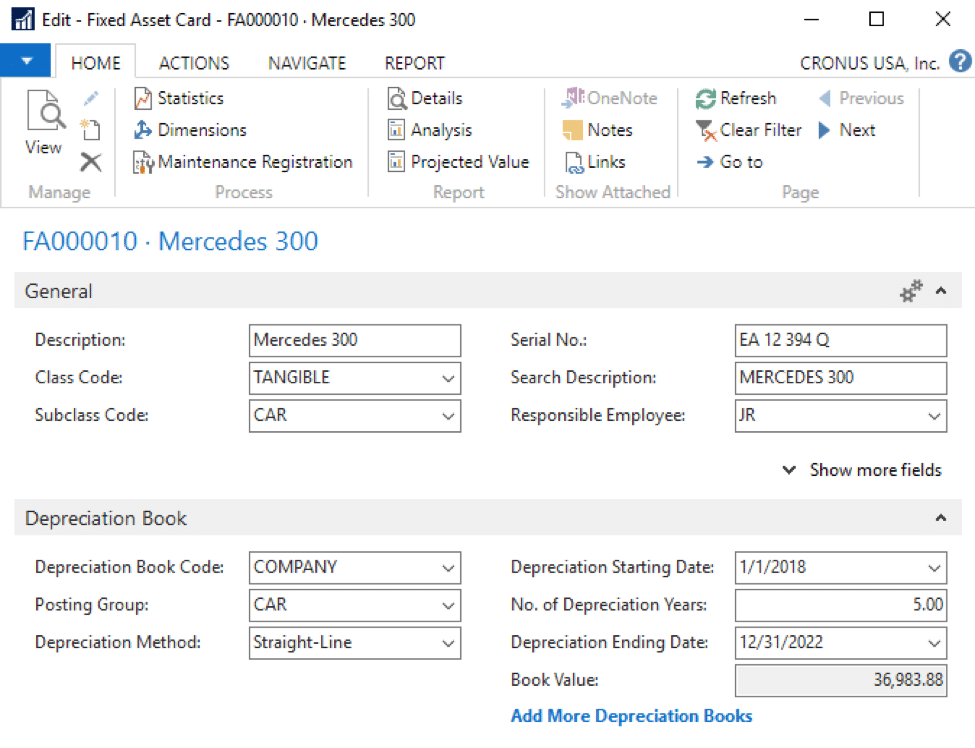The image size is (975, 748).
Task: Open the Responsible Employee dropdown
Action: (x=934, y=416)
